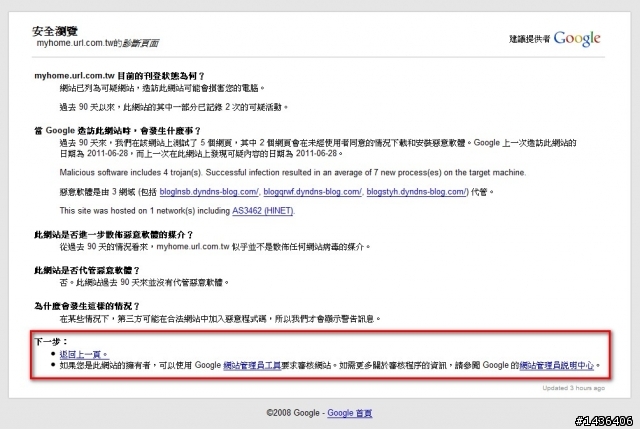Click the 返回上一頁 link

83,354
